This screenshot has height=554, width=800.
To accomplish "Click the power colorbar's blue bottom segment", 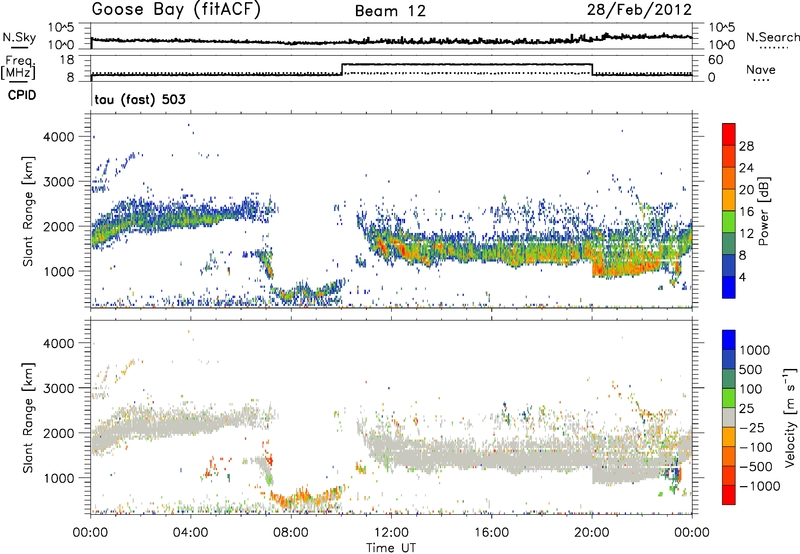I will pos(729,287).
